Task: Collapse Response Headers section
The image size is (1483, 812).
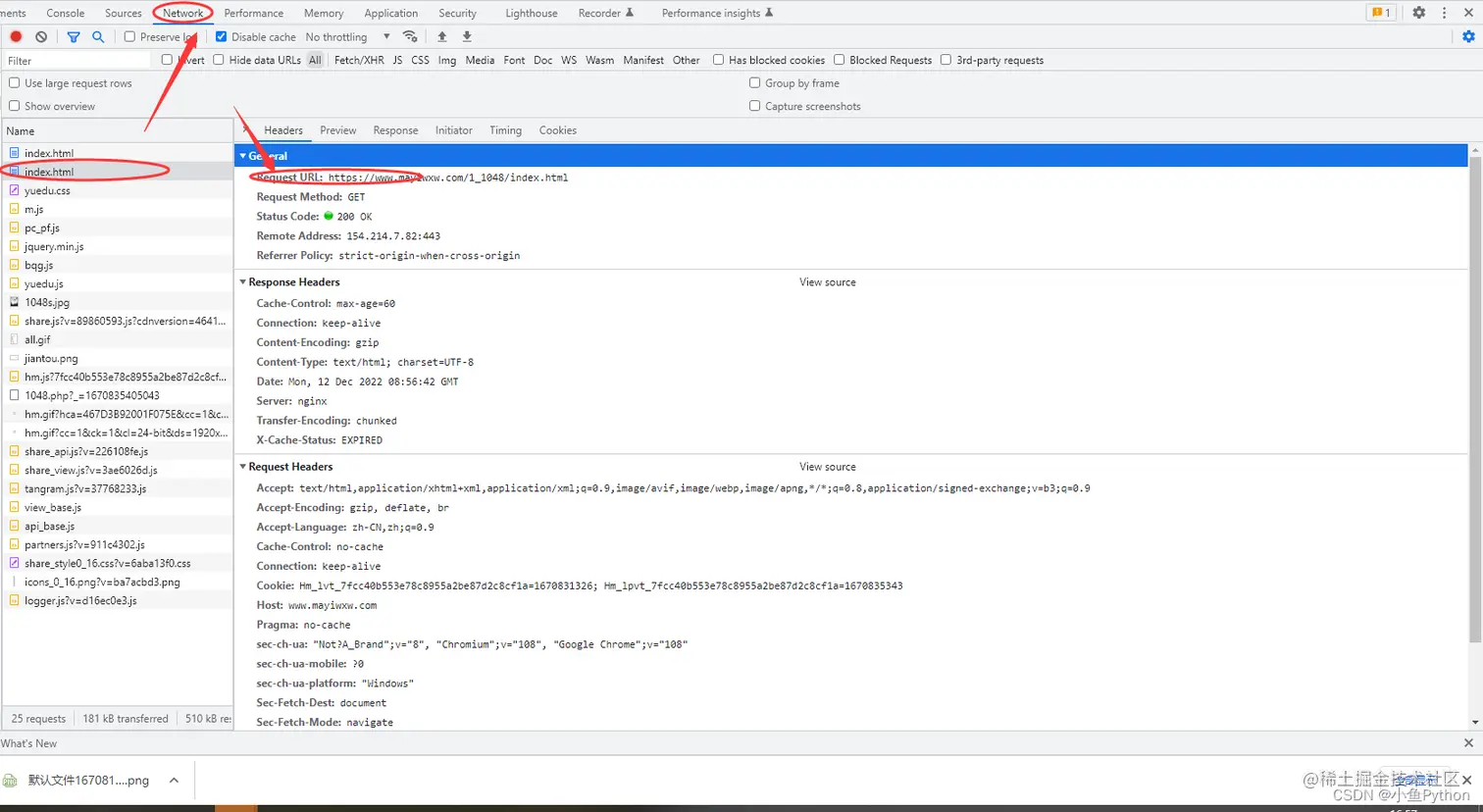Action: [243, 282]
